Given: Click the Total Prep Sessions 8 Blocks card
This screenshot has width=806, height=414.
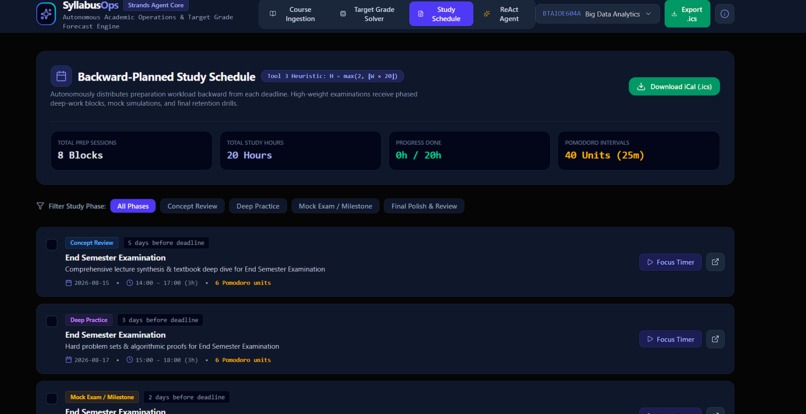Looking at the screenshot, I should click(131, 150).
